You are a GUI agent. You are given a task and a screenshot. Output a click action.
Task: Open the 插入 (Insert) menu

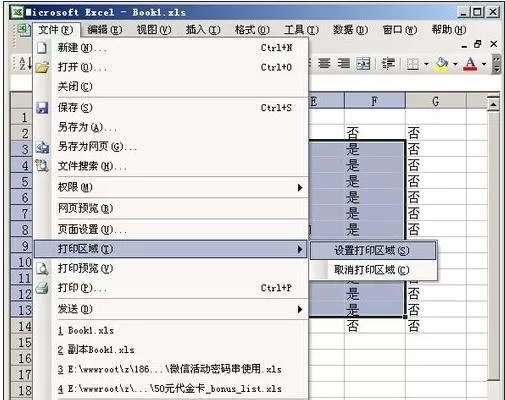click(x=203, y=30)
